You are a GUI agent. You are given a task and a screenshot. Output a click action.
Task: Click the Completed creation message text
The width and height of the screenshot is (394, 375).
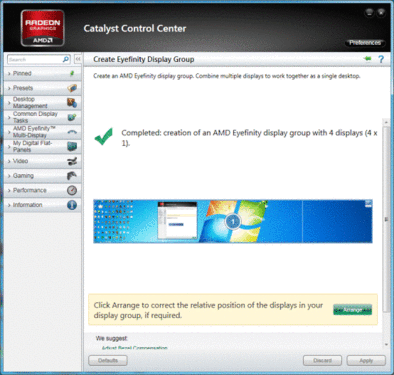(x=249, y=138)
